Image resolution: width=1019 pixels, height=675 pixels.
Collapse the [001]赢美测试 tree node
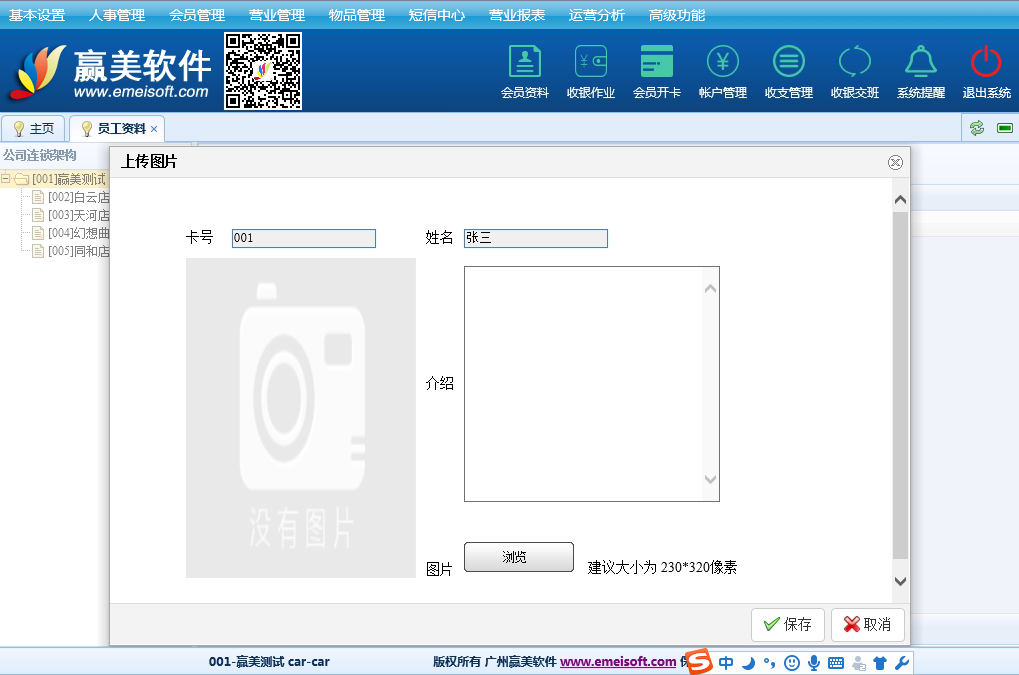(6, 179)
